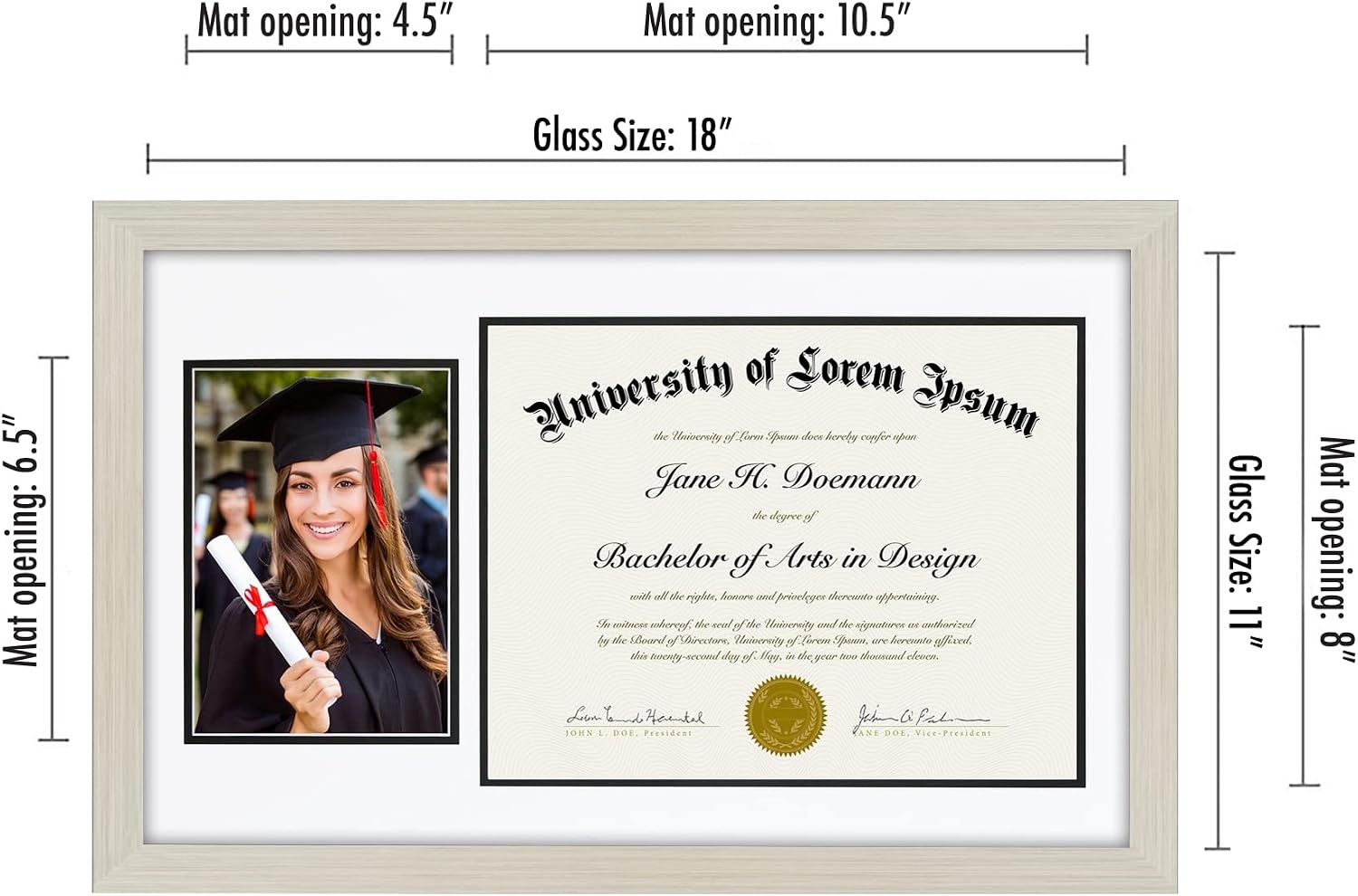Click the rolled diploma scroll in the photo
Viewport: 1358px width, 896px height.
(x=256, y=603)
